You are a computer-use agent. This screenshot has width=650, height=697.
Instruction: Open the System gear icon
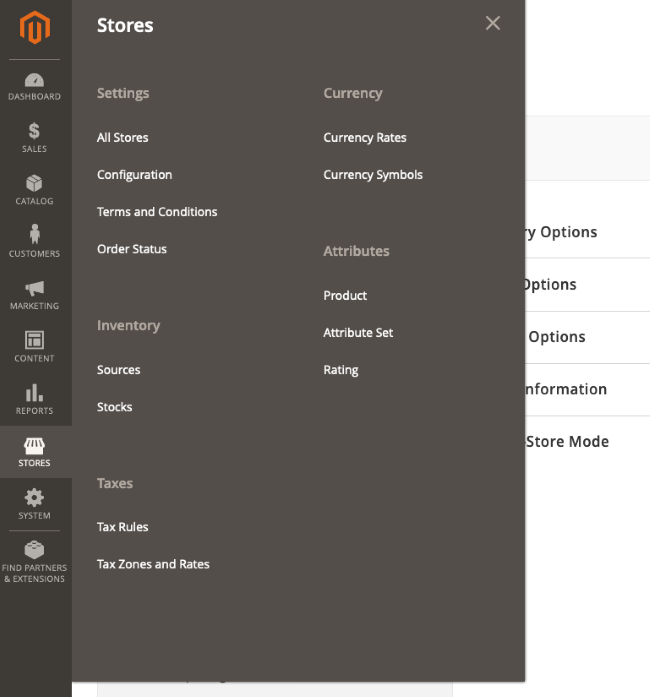tap(35, 498)
